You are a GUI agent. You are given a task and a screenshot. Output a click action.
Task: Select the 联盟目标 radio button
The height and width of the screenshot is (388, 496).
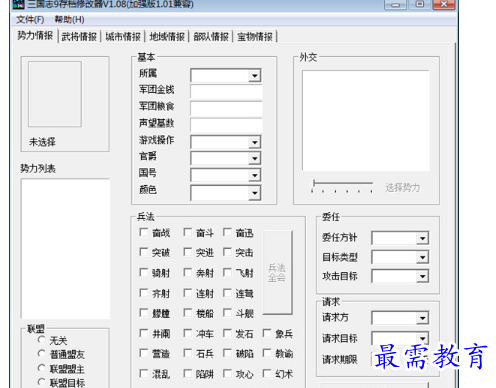tap(42, 382)
